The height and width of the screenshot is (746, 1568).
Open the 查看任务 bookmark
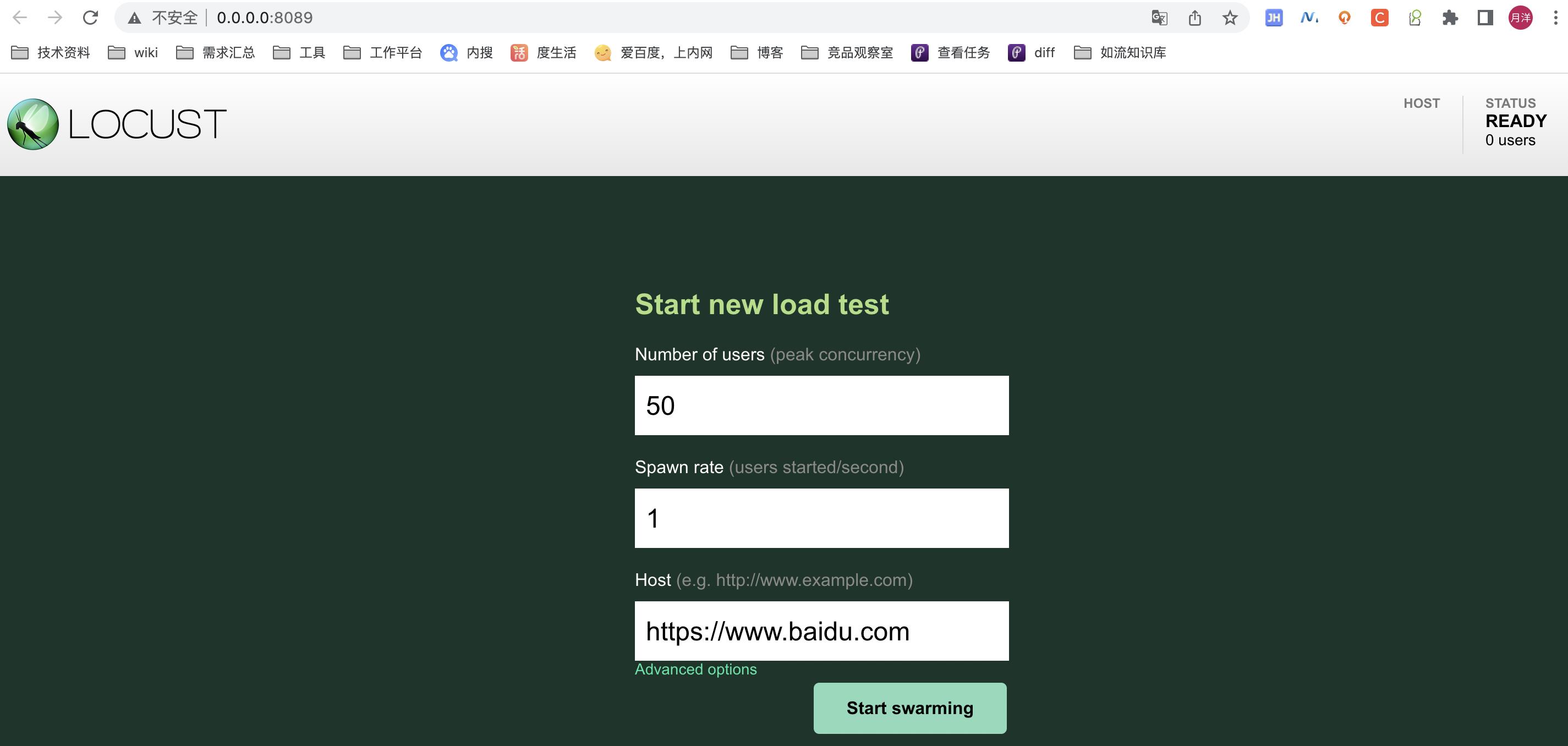tap(951, 53)
